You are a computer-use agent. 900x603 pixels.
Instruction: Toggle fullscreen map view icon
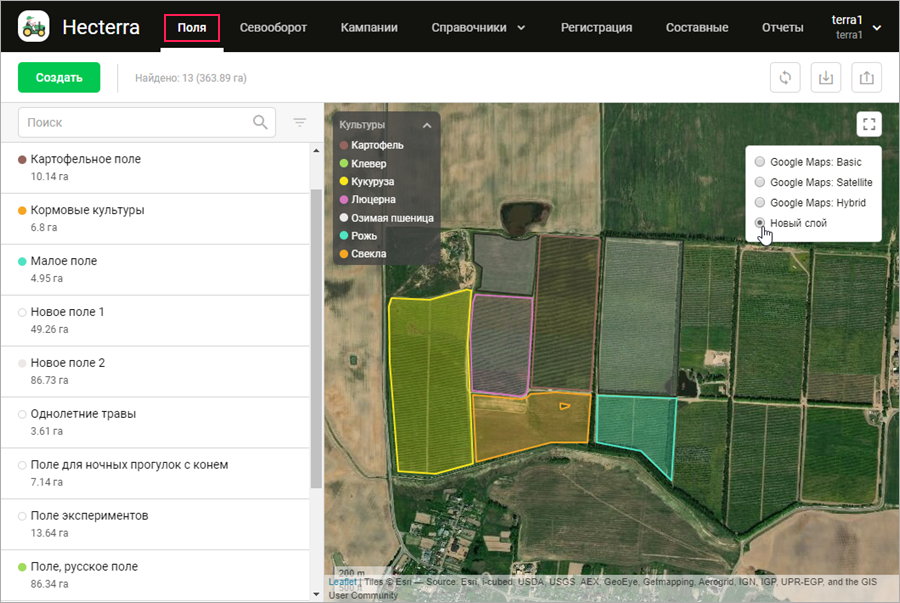coord(869,125)
